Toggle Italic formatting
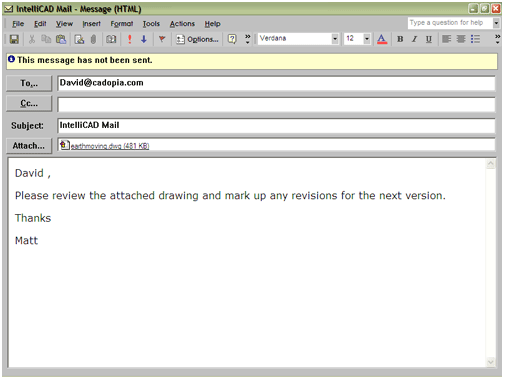Viewport: 505px width, 379px height. pos(414,39)
